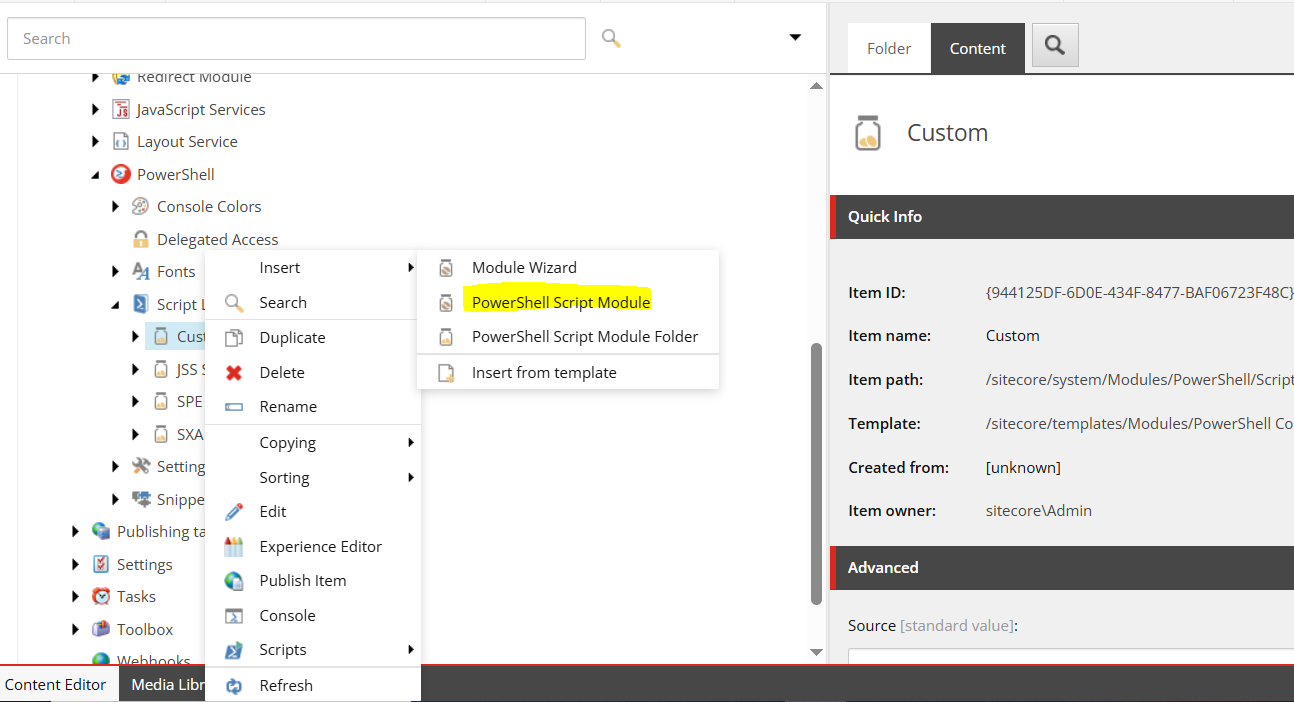This screenshot has width=1294, height=702.
Task: Open the Copying submenu
Action: [312, 442]
